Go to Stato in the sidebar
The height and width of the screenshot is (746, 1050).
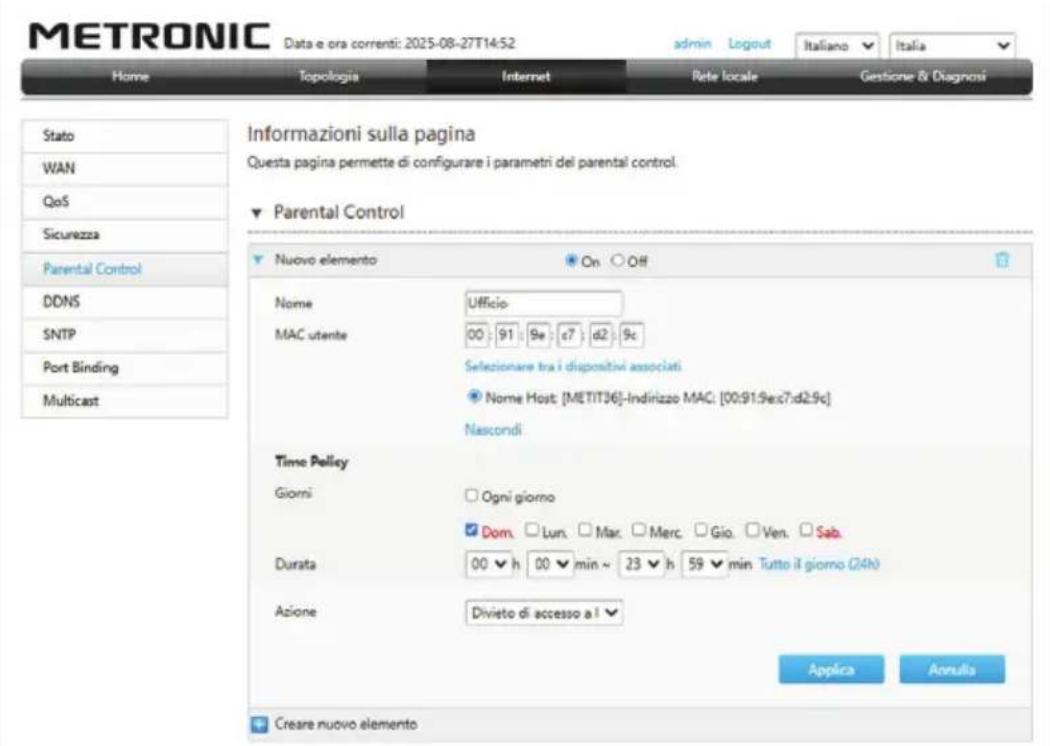(125, 136)
